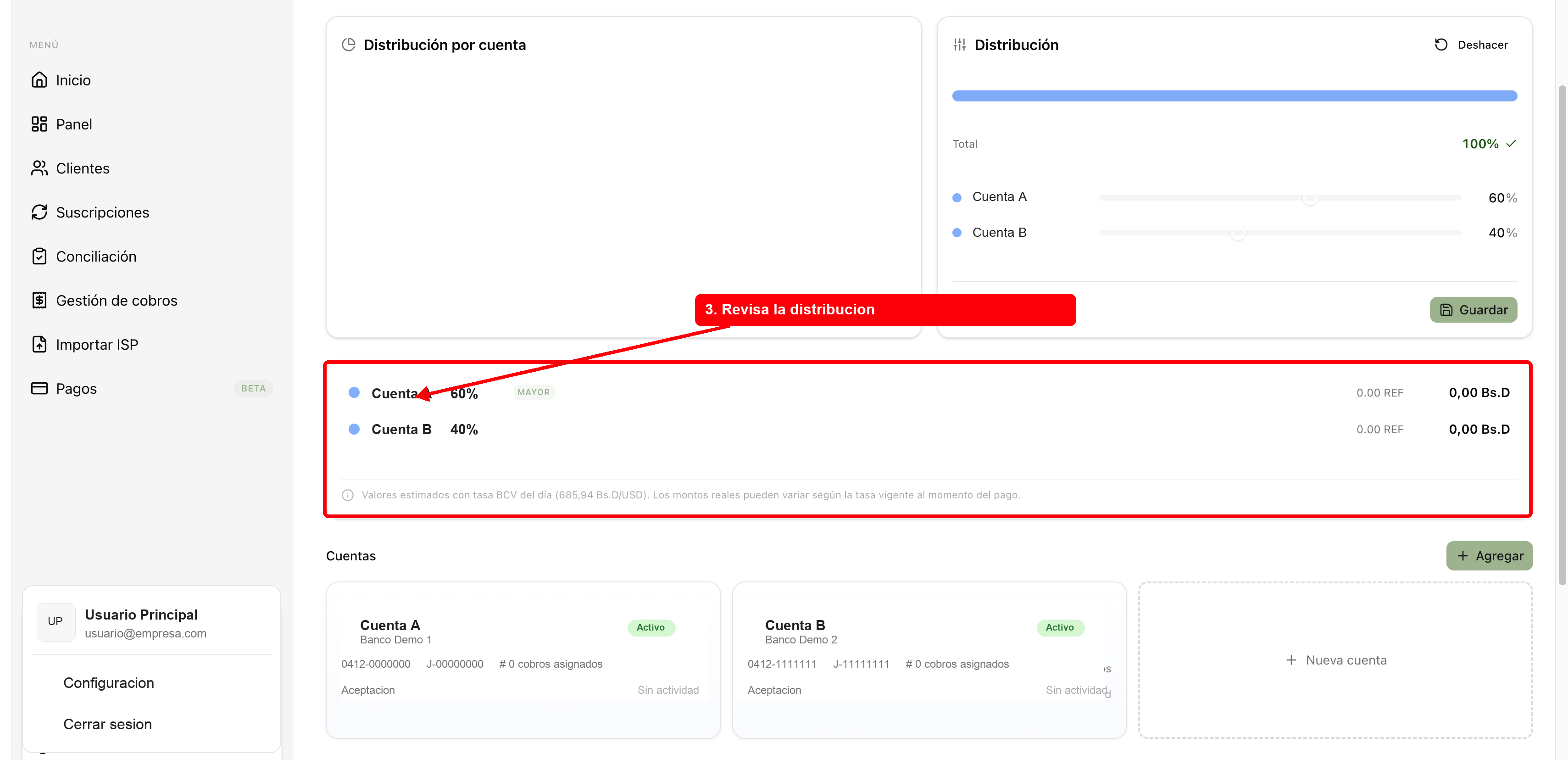
Task: Click the Activo badge on Cuenta B card
Action: coord(1060,627)
